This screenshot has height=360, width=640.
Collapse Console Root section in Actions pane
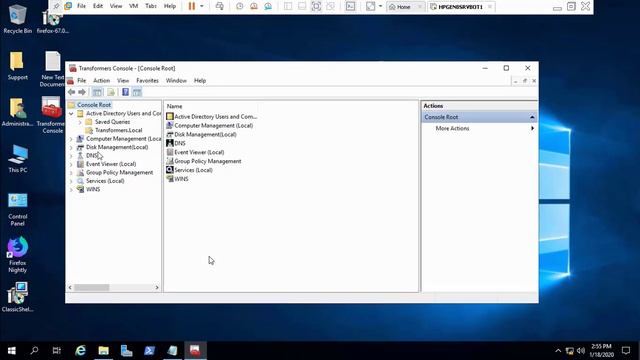532,117
